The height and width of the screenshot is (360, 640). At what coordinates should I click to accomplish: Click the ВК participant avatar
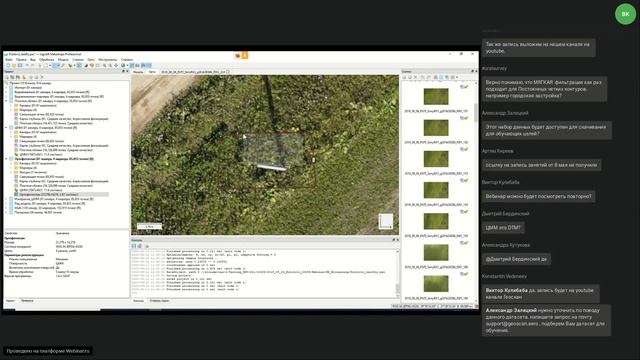625,14
